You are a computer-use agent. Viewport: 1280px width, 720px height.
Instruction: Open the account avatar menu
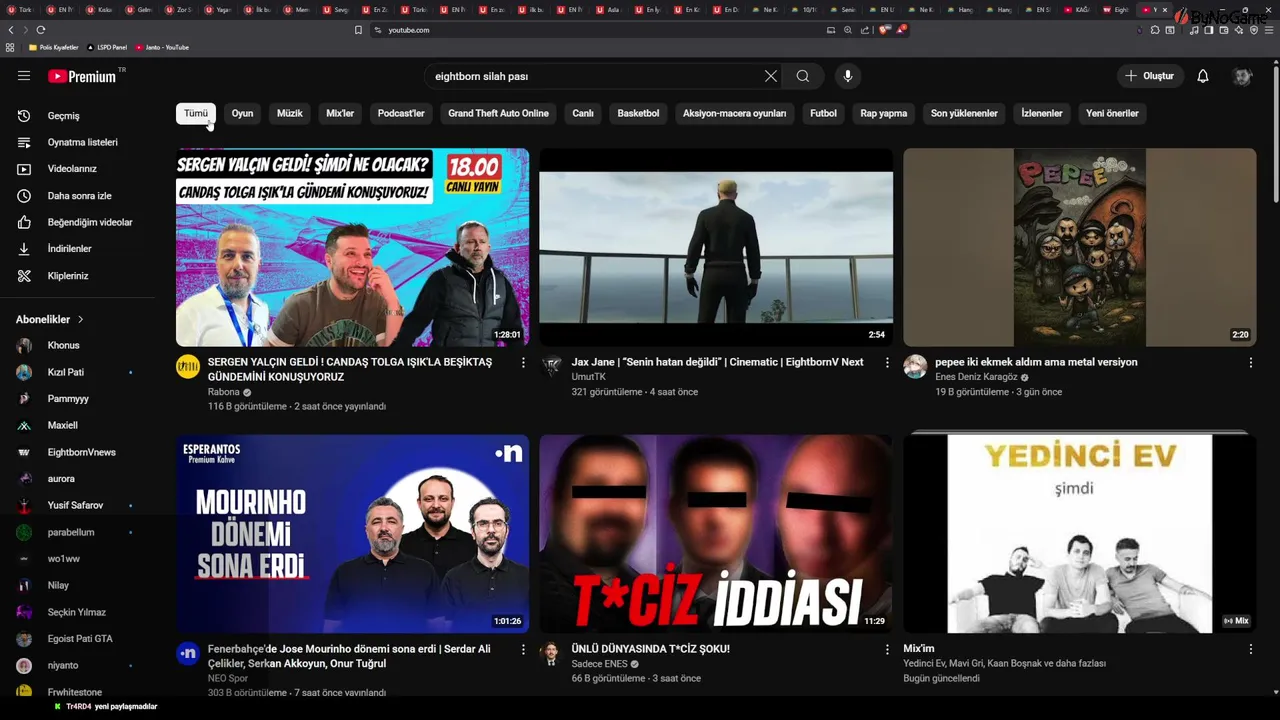coord(1243,76)
